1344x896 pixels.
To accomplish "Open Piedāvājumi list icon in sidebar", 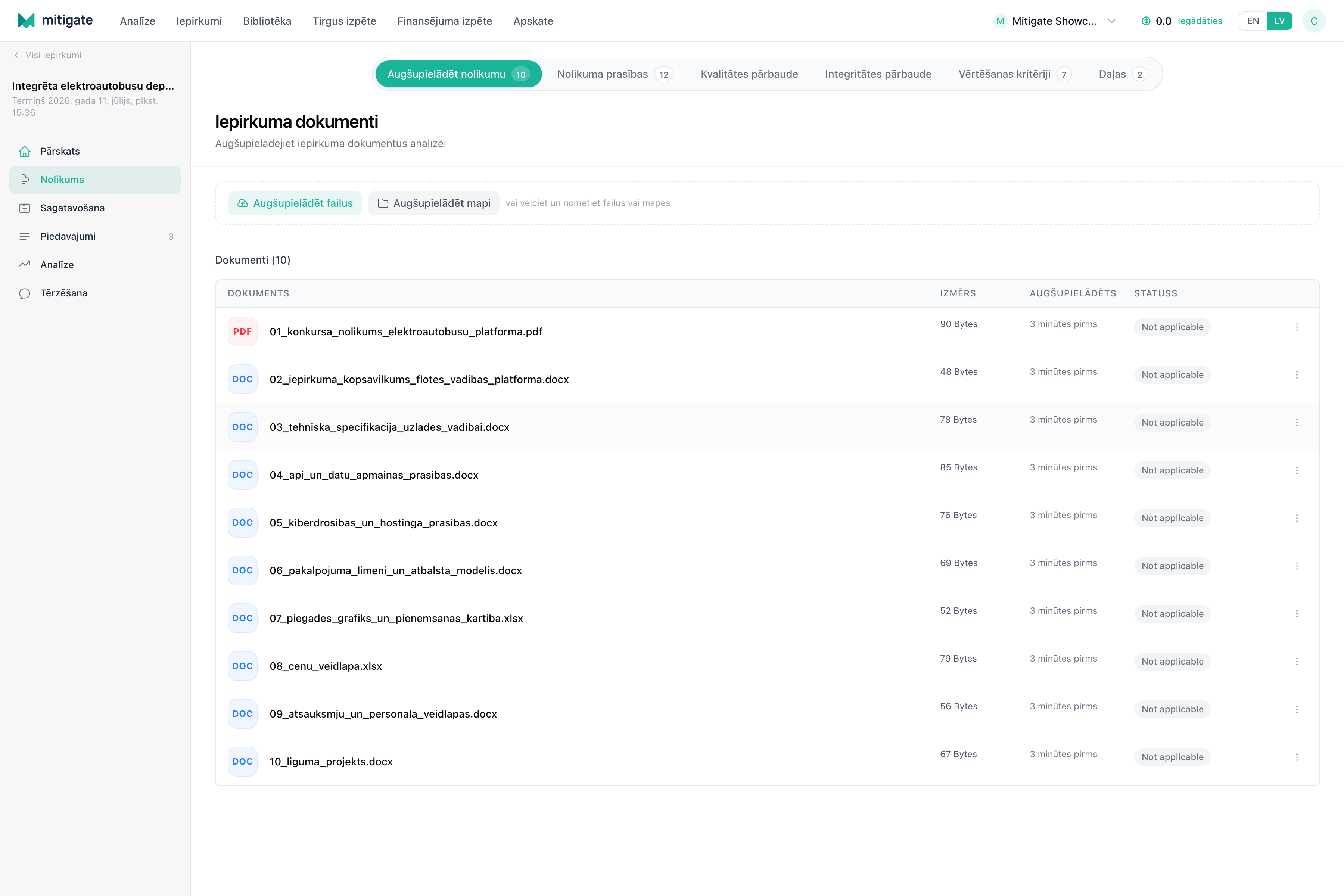I will (25, 237).
